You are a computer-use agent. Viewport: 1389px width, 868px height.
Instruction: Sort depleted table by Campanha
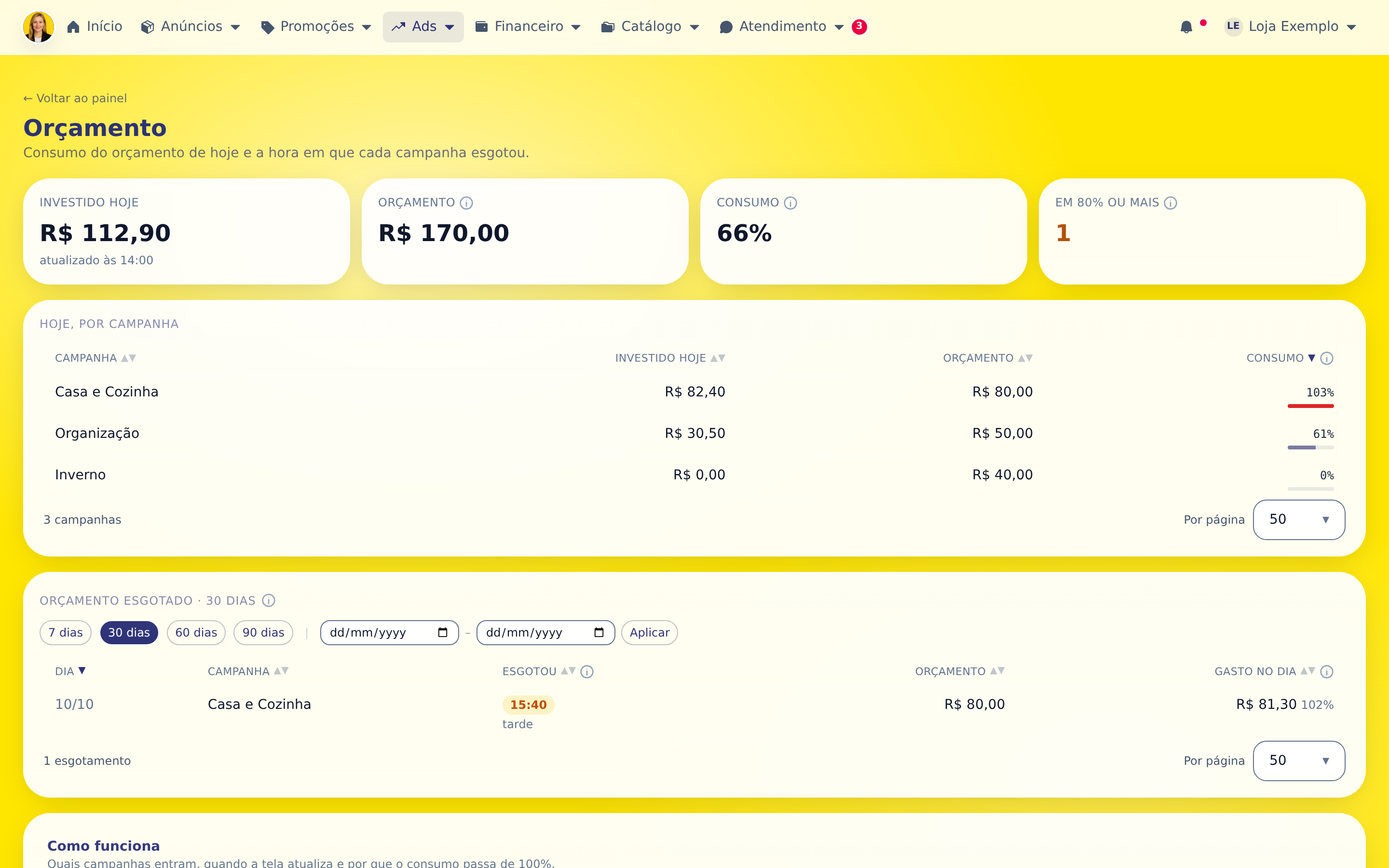click(248, 671)
